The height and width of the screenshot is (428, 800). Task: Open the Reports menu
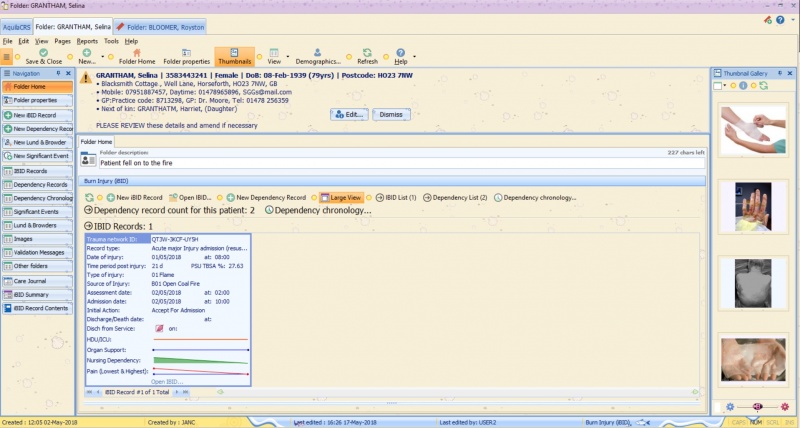tap(87, 41)
